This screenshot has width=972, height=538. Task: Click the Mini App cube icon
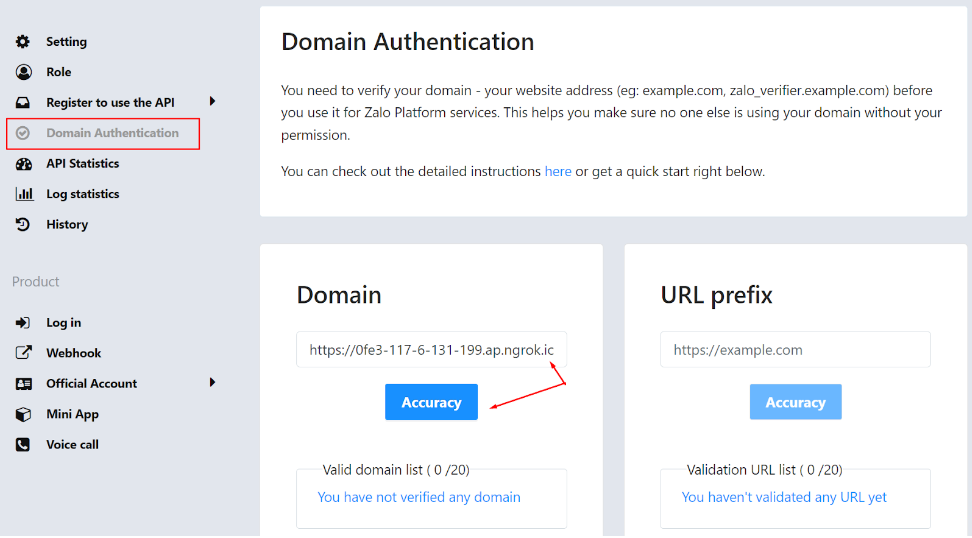pyautogui.click(x=23, y=414)
